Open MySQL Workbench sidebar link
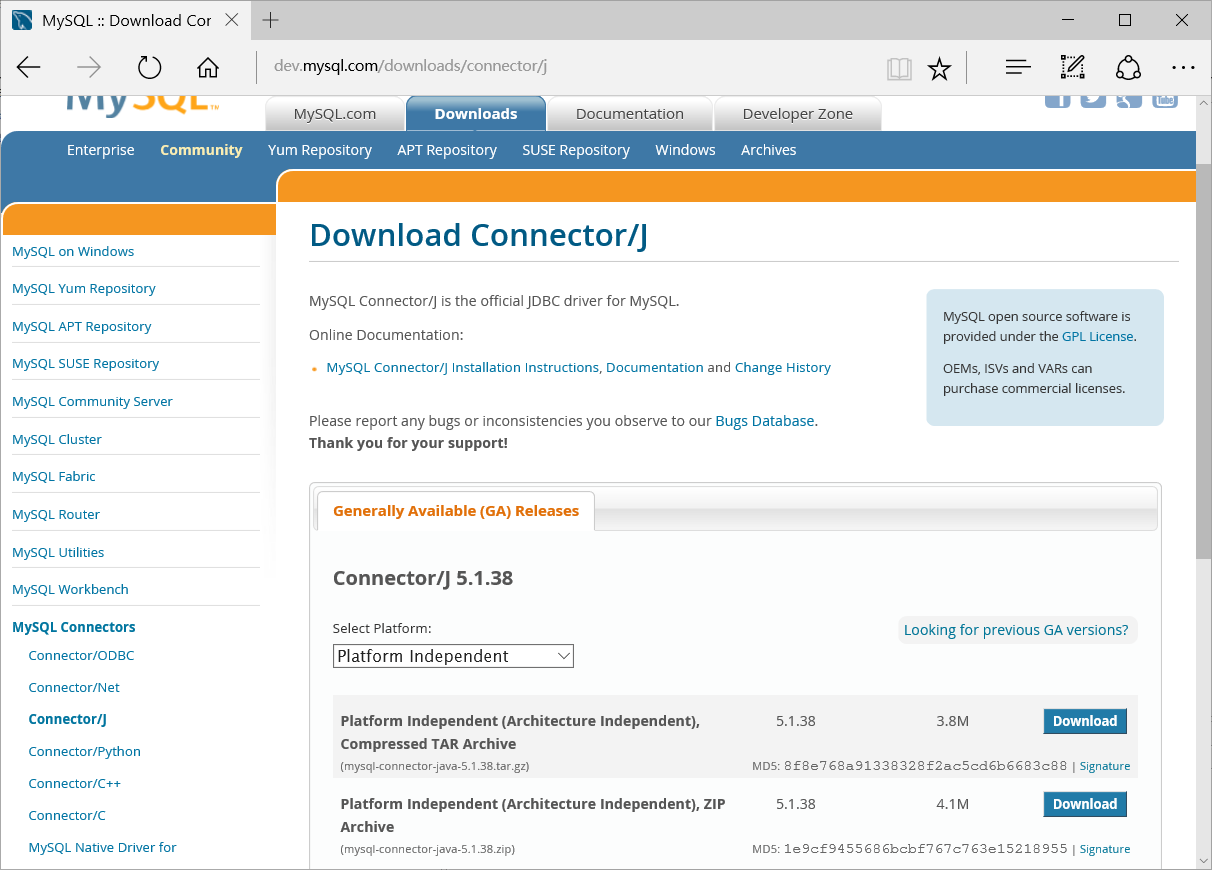This screenshot has height=870, width=1212. pos(70,589)
